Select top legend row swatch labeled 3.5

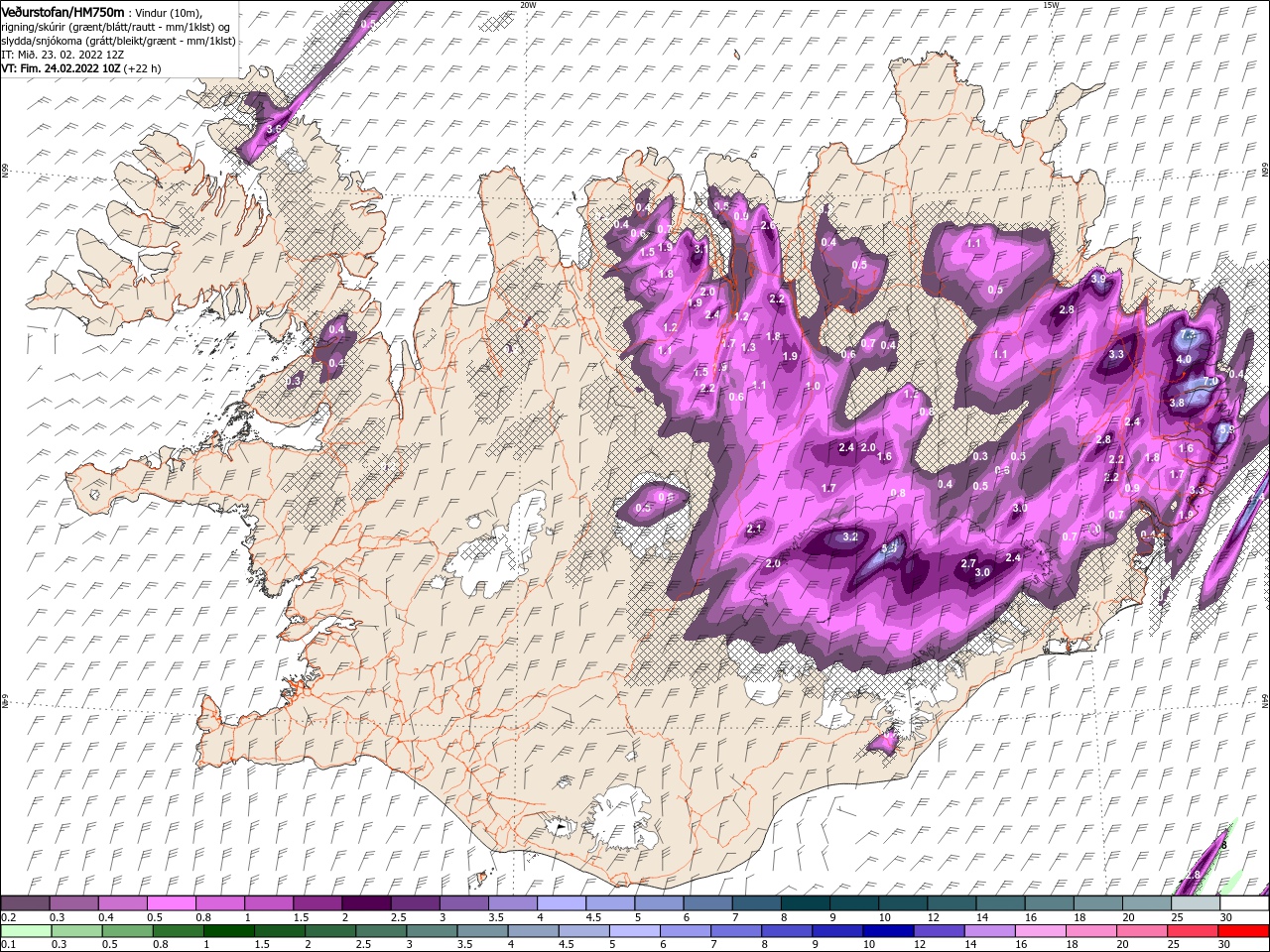click(513, 903)
